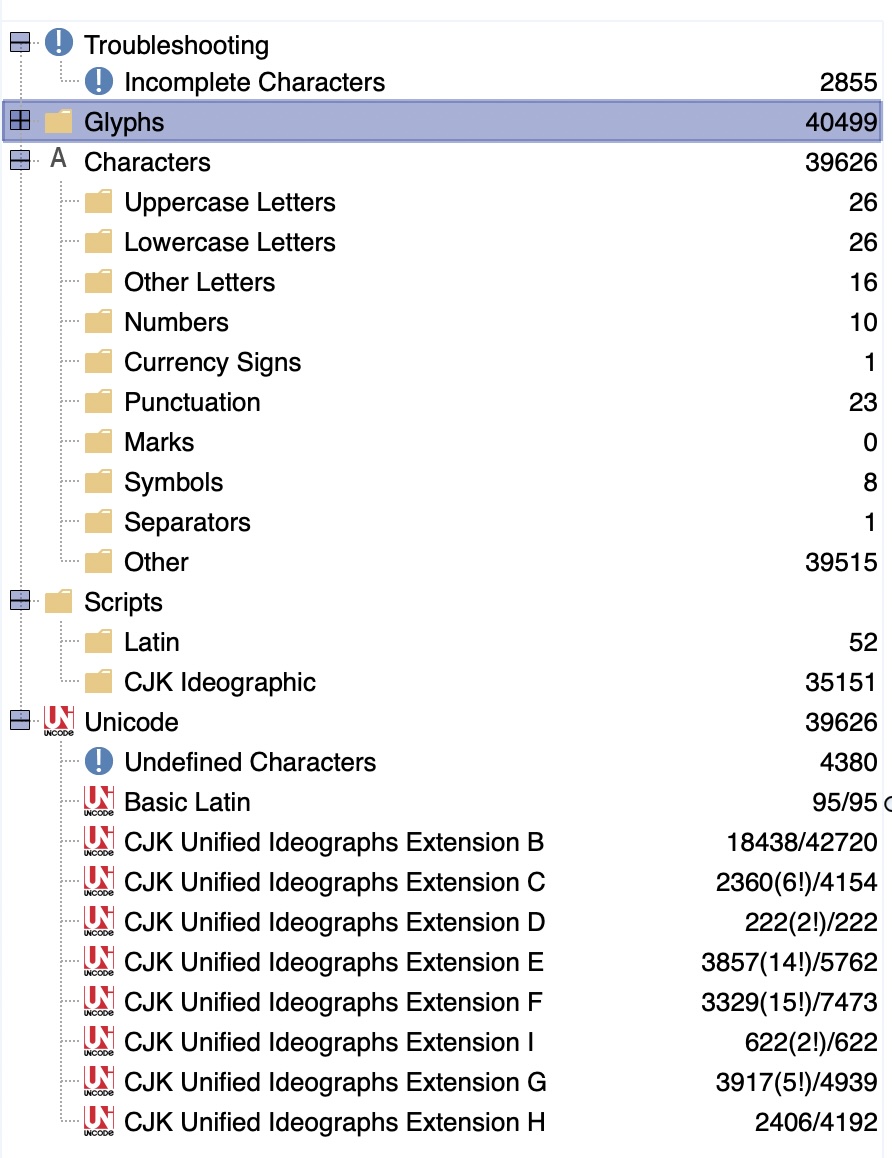This screenshot has height=1158, width=892.
Task: Select the Currency Signs category
Action: 212,362
